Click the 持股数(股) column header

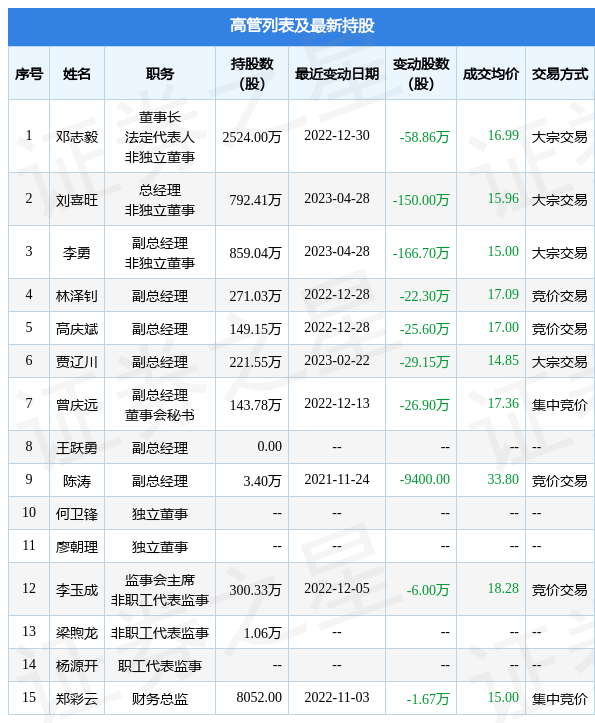pos(252,74)
